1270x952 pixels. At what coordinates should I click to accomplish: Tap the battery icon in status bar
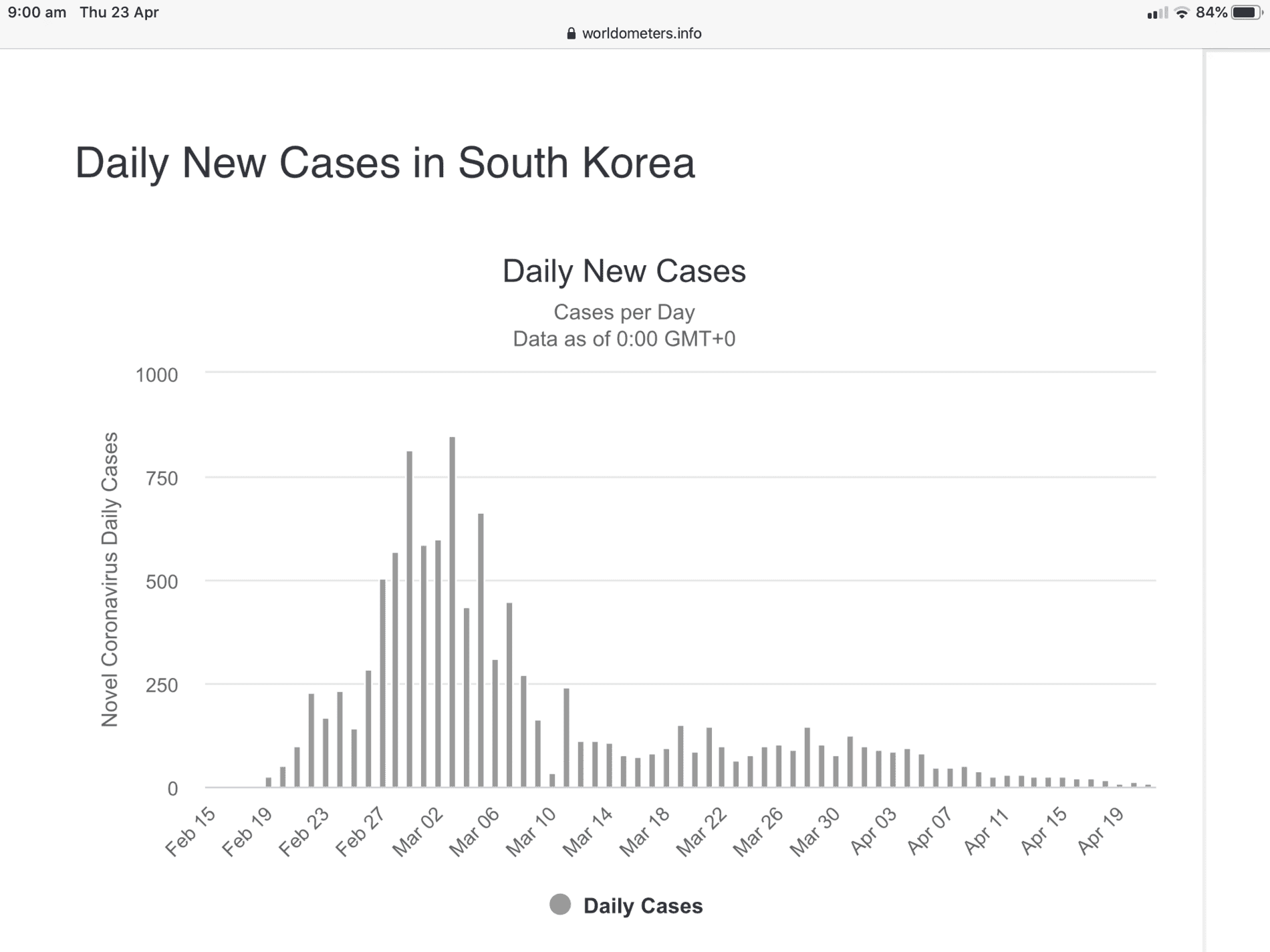point(1247,13)
